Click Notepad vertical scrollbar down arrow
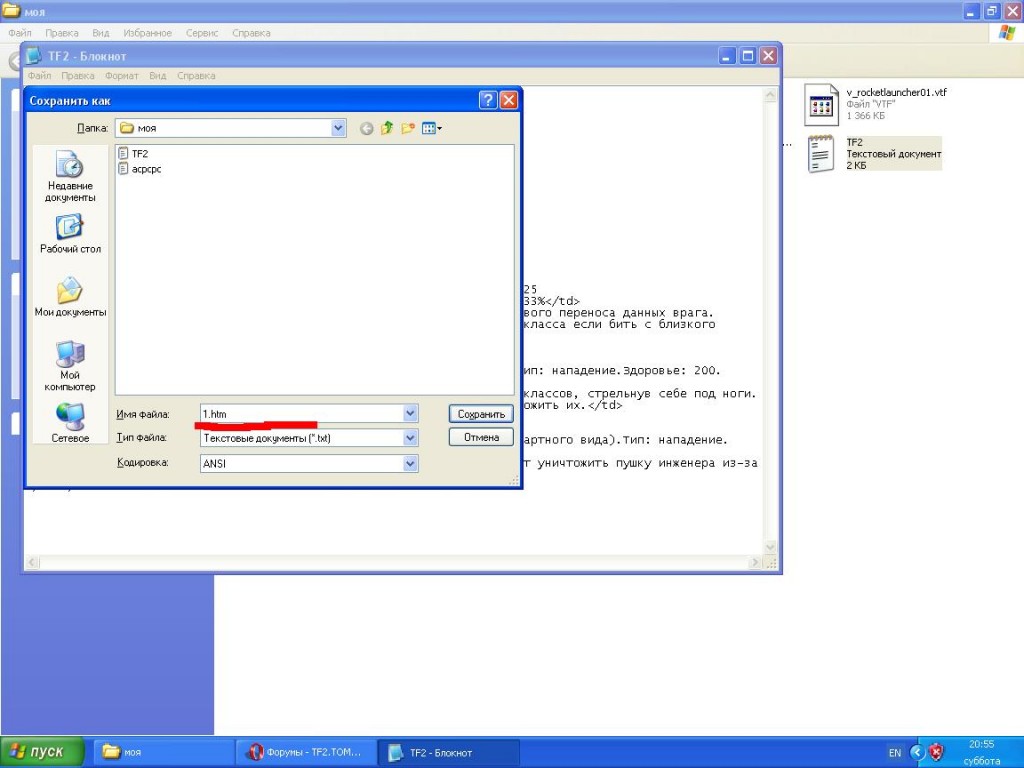This screenshot has width=1024, height=768. pos(771,547)
